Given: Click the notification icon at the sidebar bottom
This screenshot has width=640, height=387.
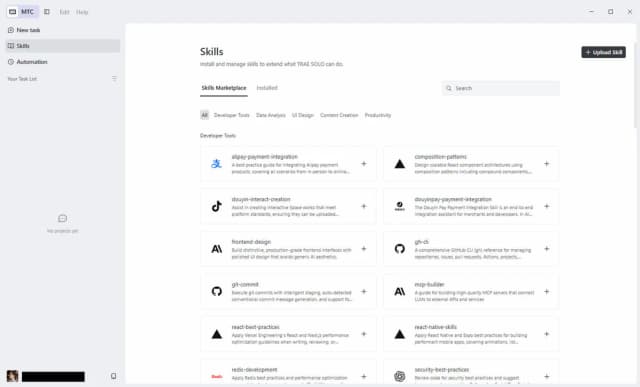Looking at the screenshot, I should pos(113,376).
